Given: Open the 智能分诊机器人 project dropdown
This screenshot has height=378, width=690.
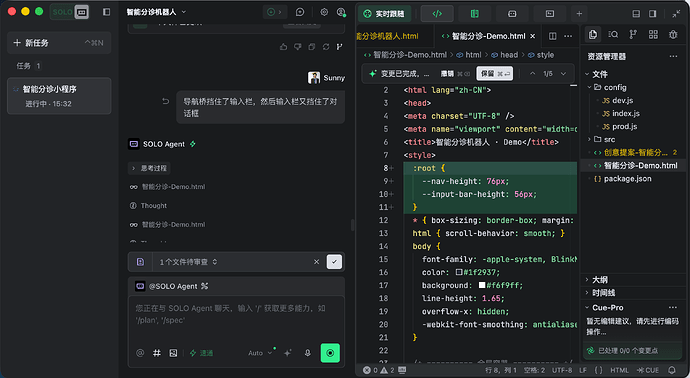Looking at the screenshot, I should tap(156, 12).
